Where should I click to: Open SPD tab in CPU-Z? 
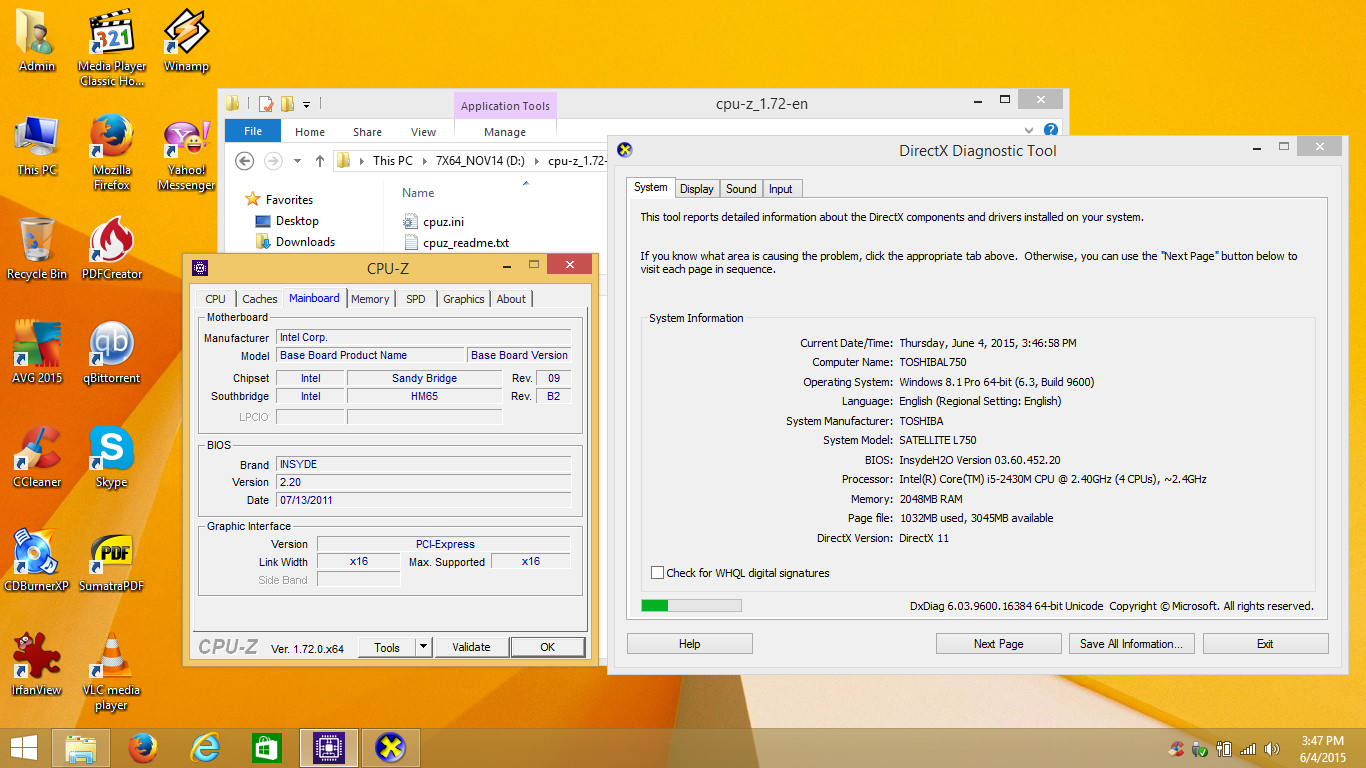coord(416,299)
